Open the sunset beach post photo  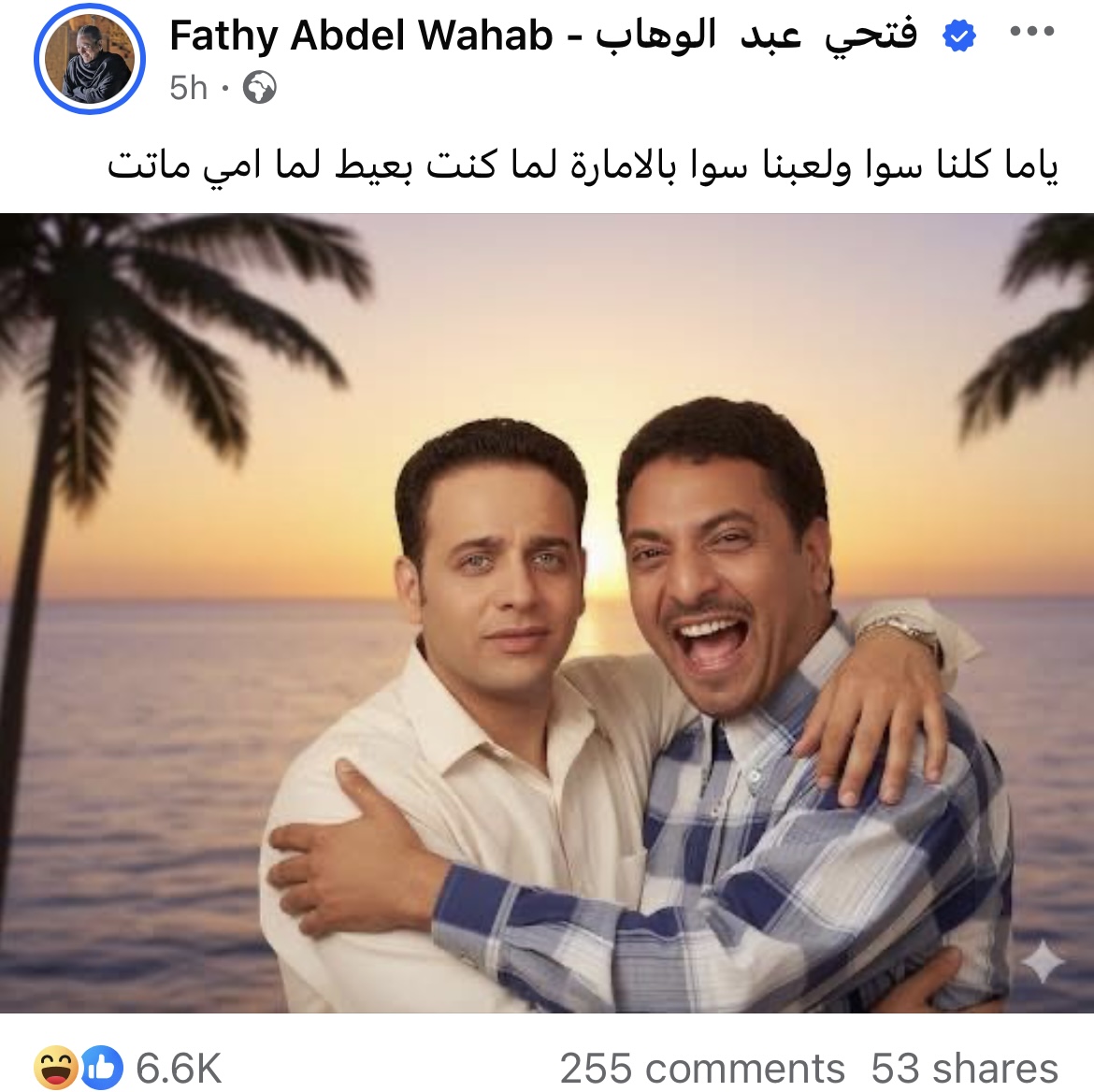click(547, 612)
